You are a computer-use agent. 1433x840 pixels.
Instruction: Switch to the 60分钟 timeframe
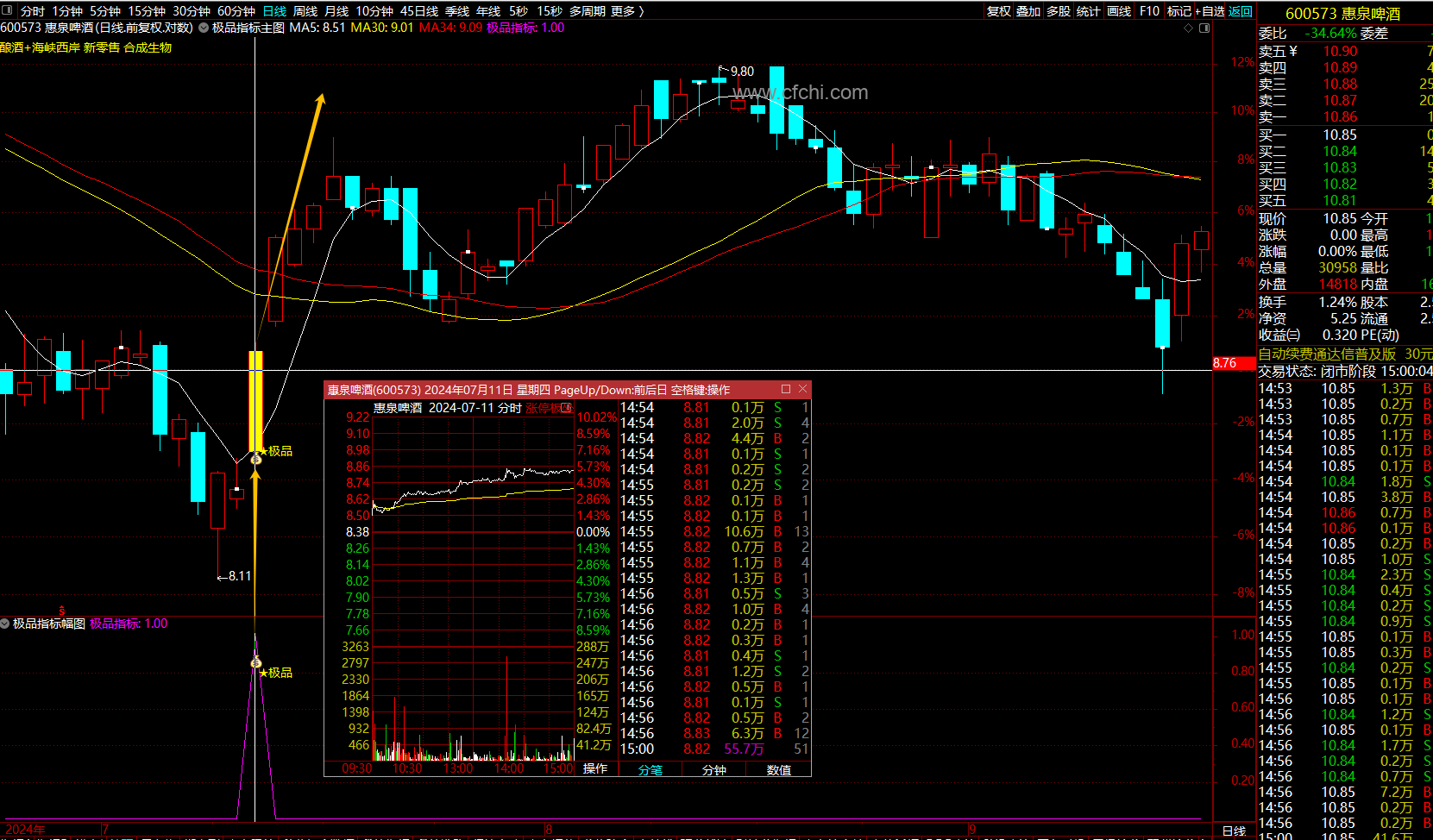click(236, 11)
